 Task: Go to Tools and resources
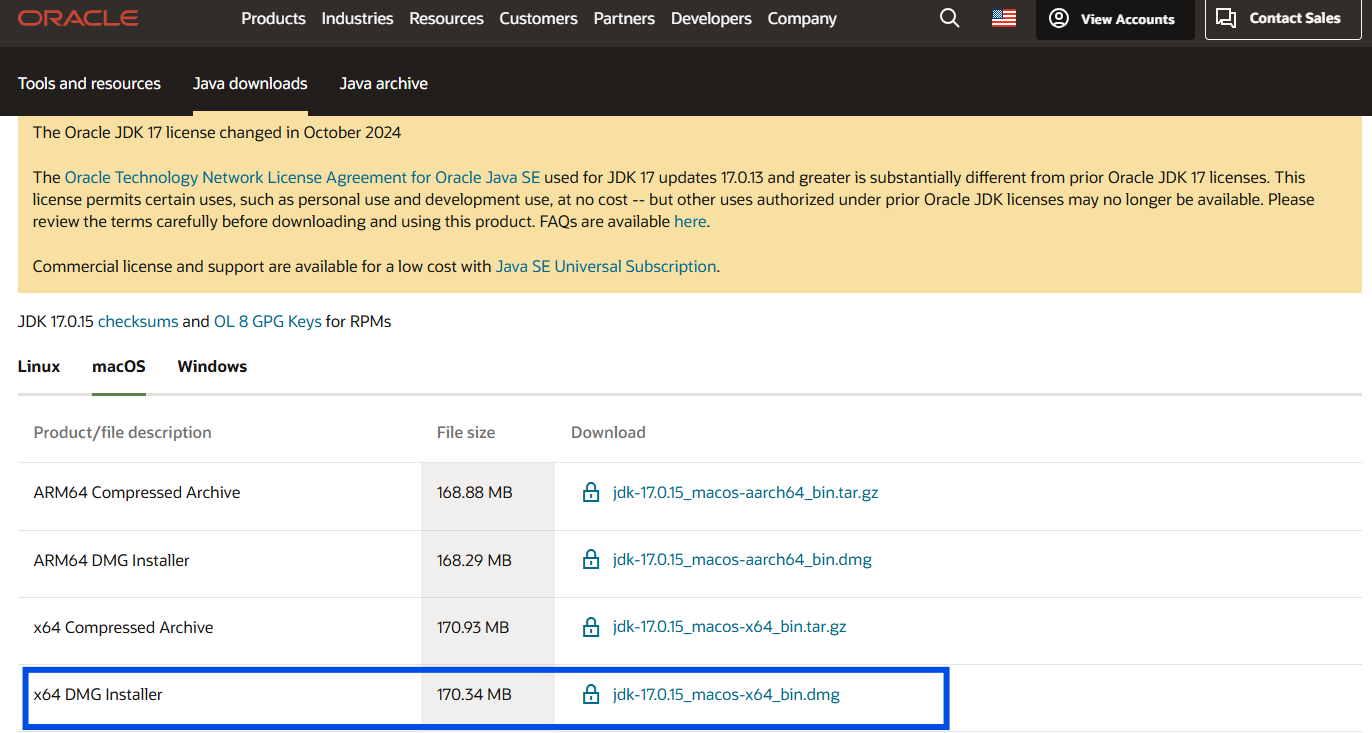[89, 84]
